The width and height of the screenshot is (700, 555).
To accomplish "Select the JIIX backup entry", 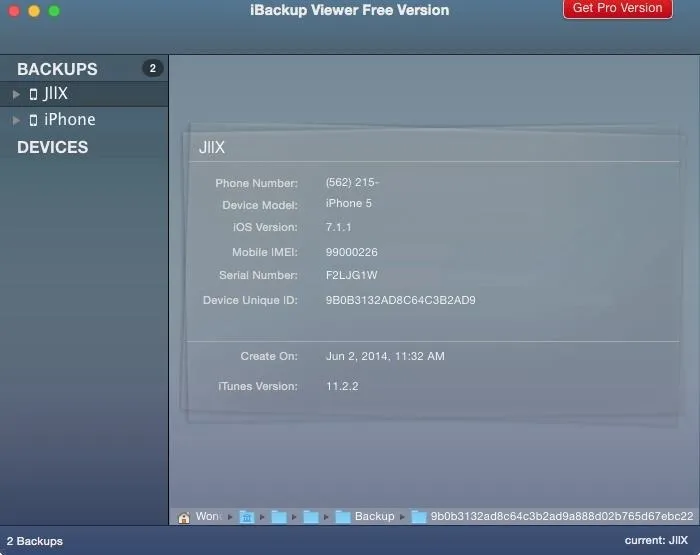I will [84, 94].
